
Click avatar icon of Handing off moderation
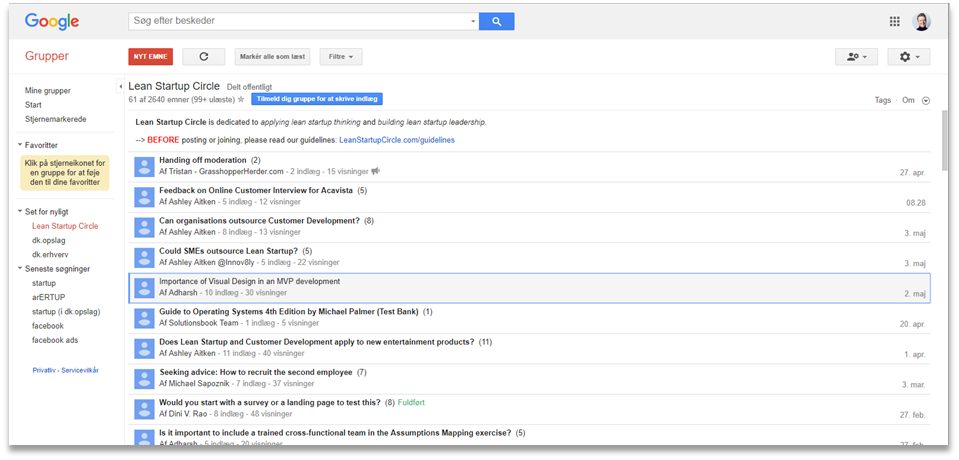[144, 166]
